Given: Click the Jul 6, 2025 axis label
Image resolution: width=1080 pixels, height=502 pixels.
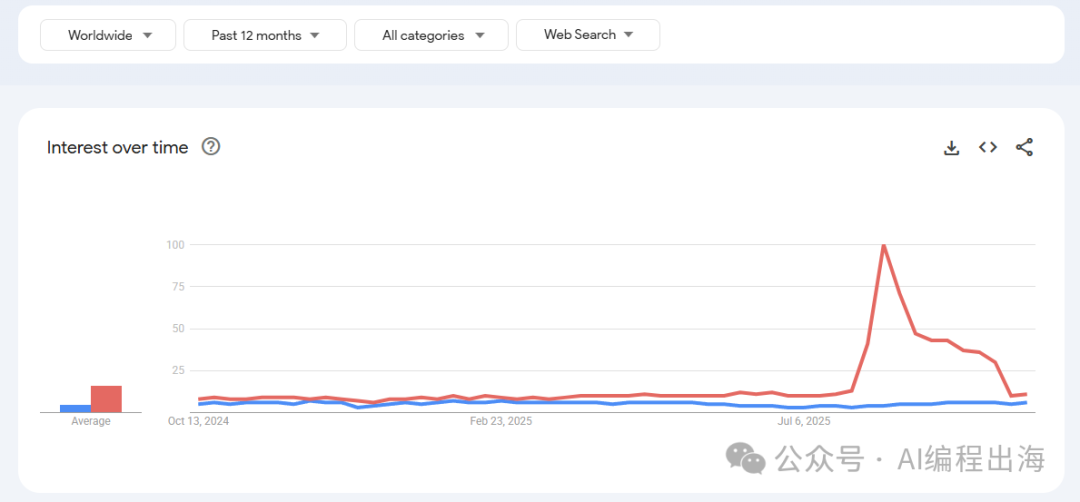Looking at the screenshot, I should coord(804,421).
